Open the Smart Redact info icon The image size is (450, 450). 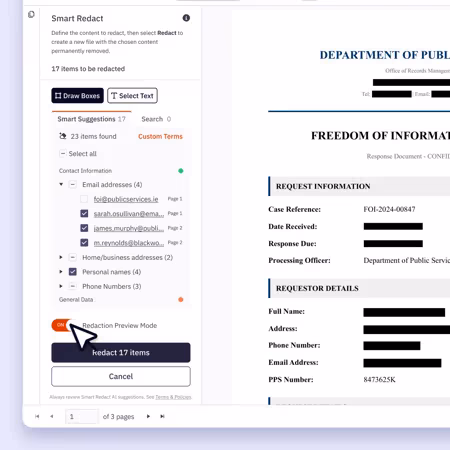pyautogui.click(x=186, y=18)
